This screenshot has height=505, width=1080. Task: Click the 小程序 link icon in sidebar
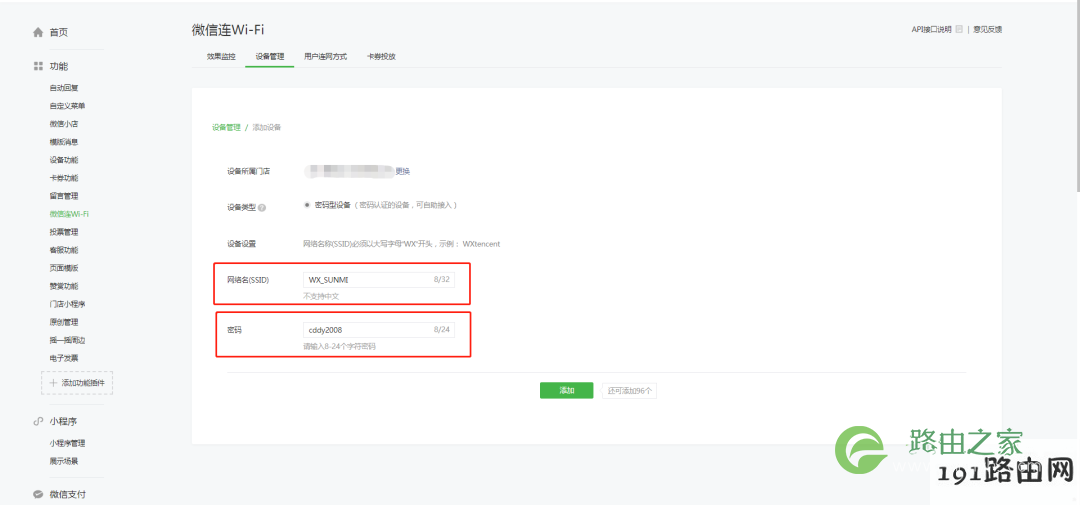coord(39,421)
